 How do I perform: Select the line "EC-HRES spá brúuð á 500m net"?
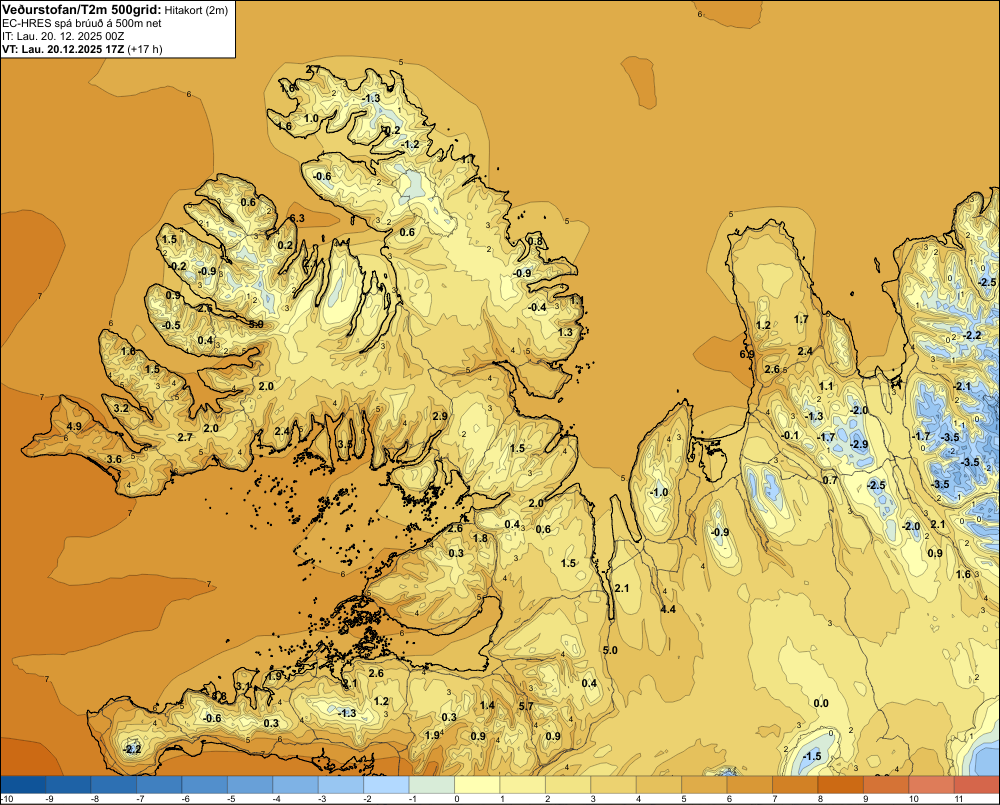coord(82,23)
